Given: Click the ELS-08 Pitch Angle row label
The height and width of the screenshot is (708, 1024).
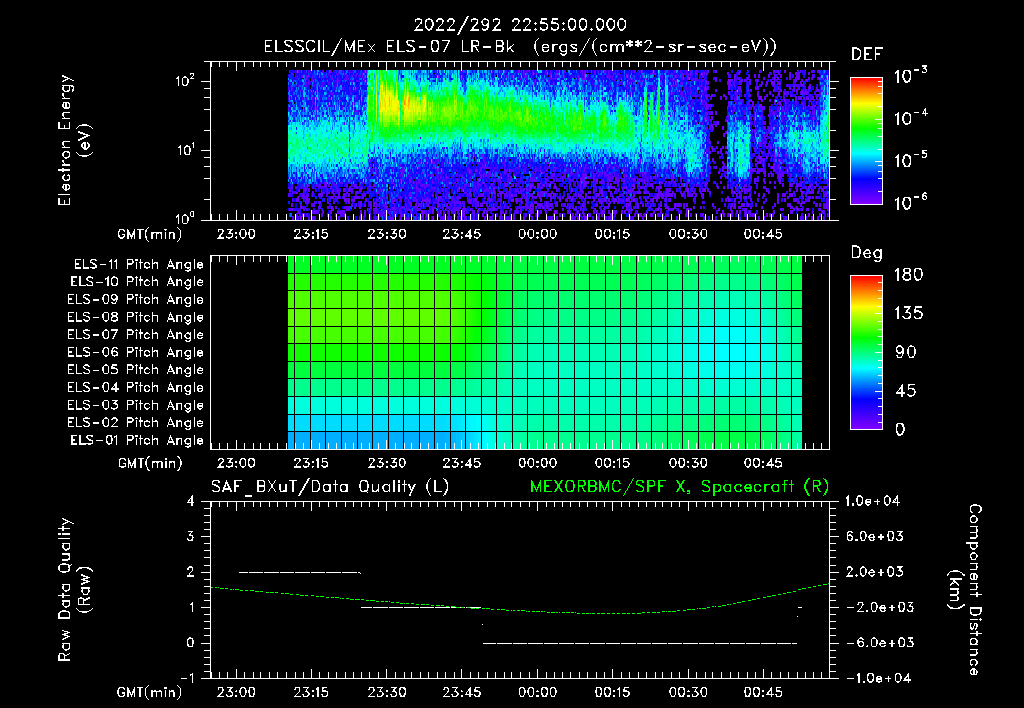Looking at the screenshot, I should [x=135, y=317].
